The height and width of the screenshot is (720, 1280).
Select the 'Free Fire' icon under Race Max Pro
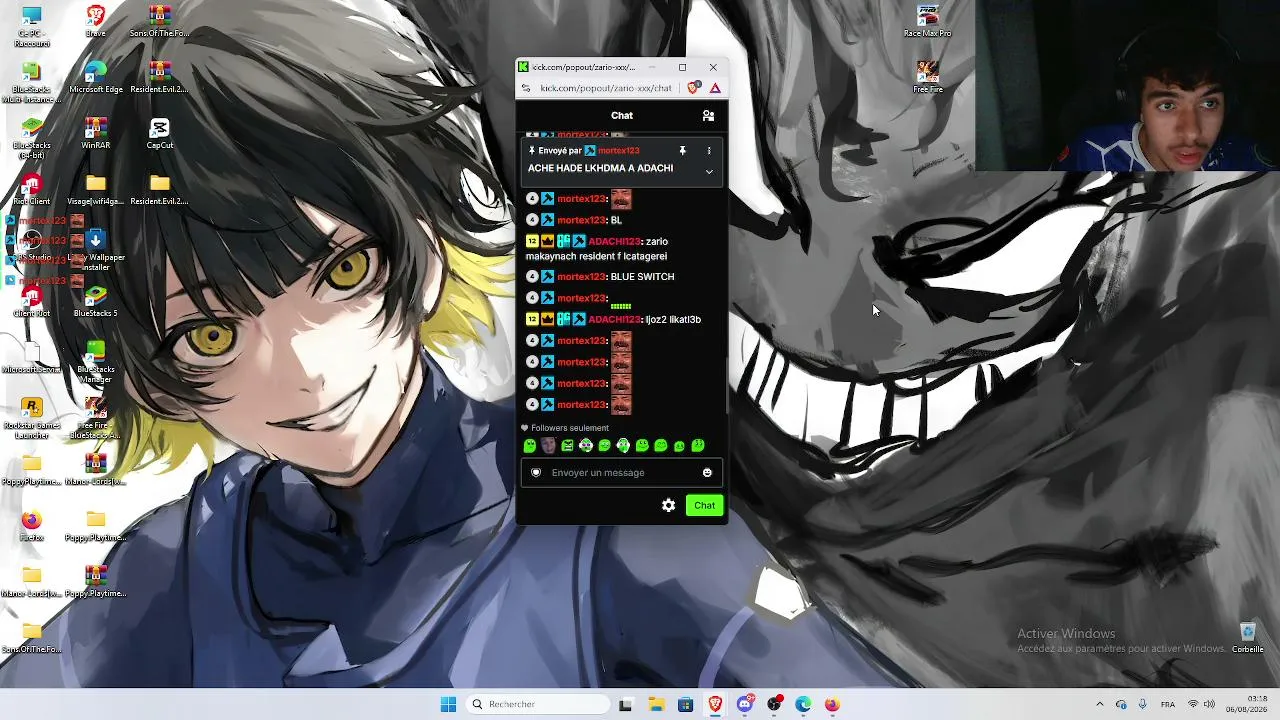[927, 77]
